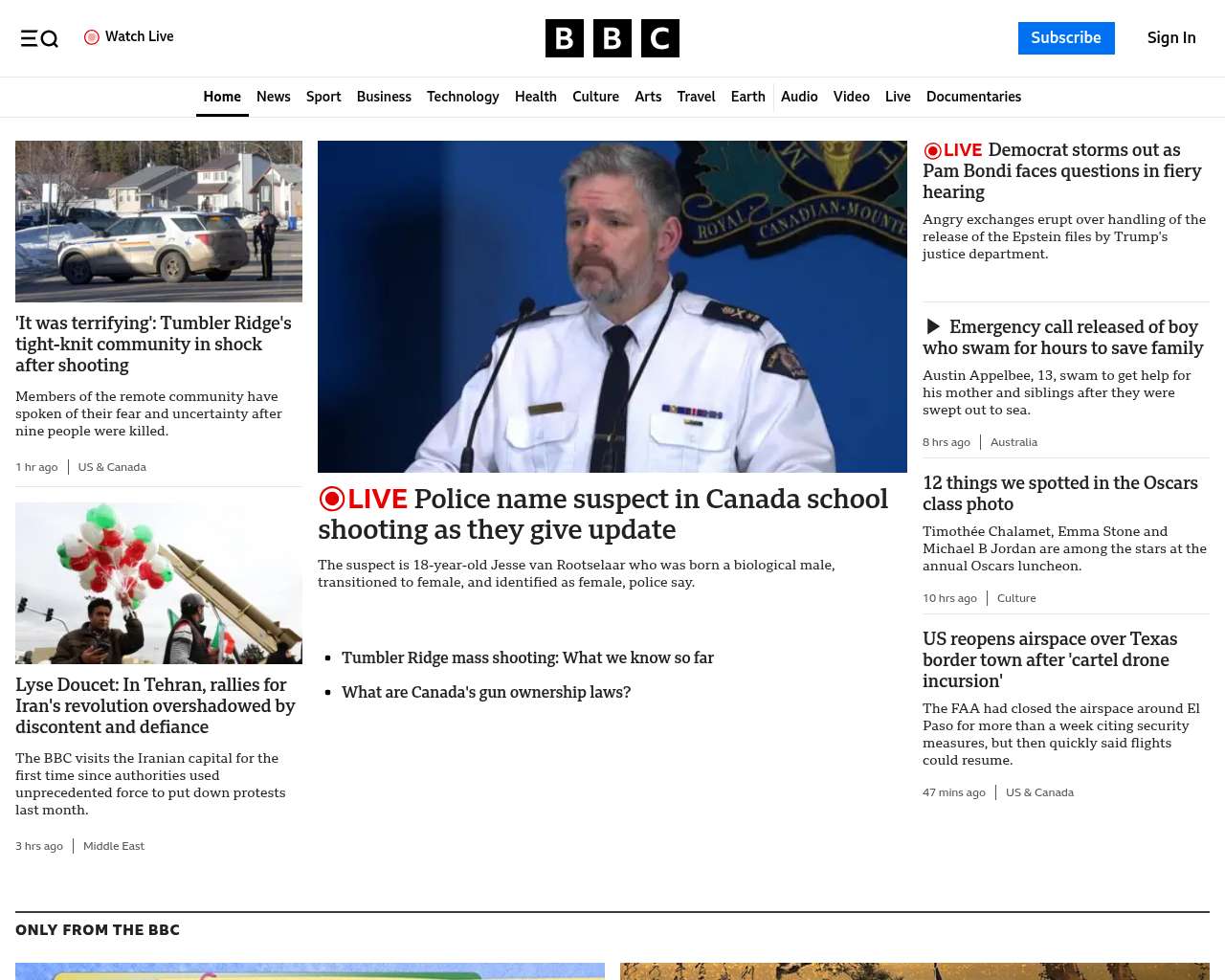
Task: Read the Oscars class photo article
Action: [x=1059, y=493]
